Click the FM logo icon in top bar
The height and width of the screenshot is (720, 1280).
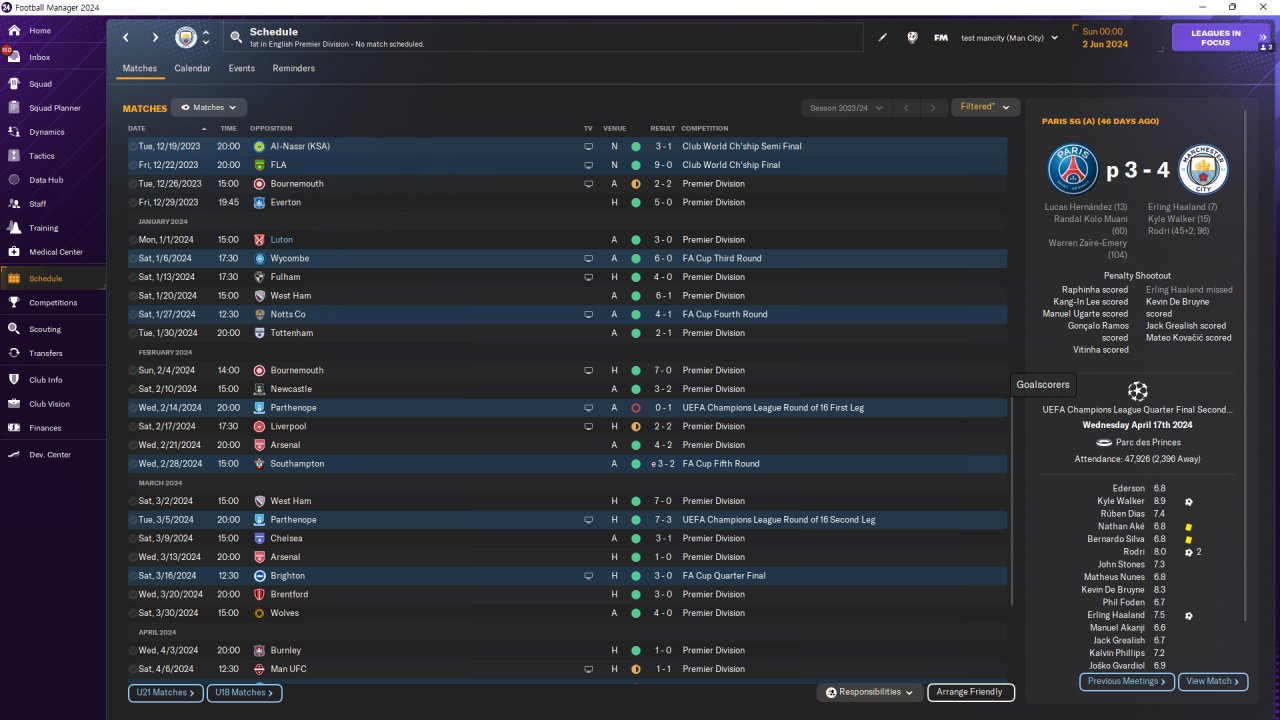(941, 38)
